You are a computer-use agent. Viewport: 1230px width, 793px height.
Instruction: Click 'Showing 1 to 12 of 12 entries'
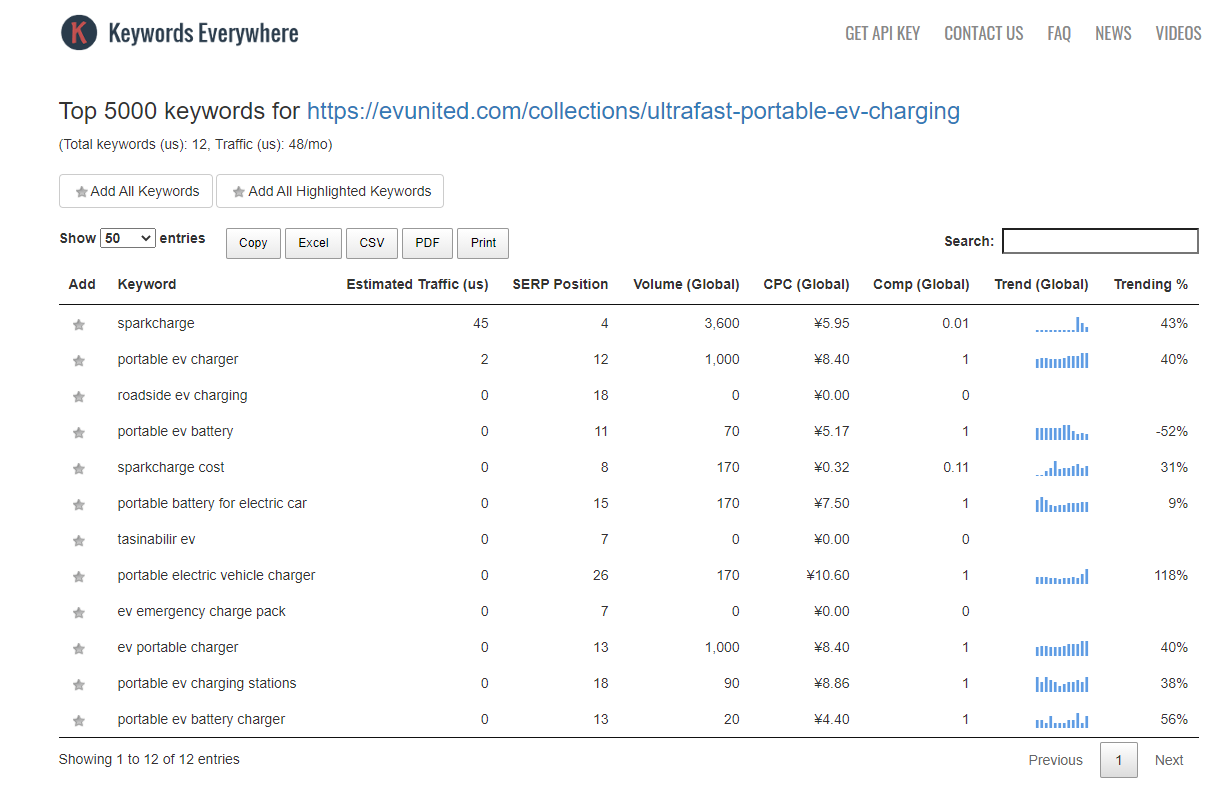149,759
